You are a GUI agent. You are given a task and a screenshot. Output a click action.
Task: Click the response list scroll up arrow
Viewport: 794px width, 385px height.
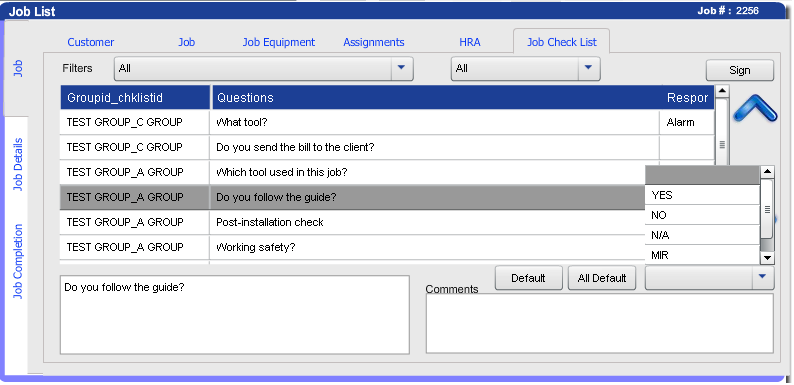pos(767,172)
